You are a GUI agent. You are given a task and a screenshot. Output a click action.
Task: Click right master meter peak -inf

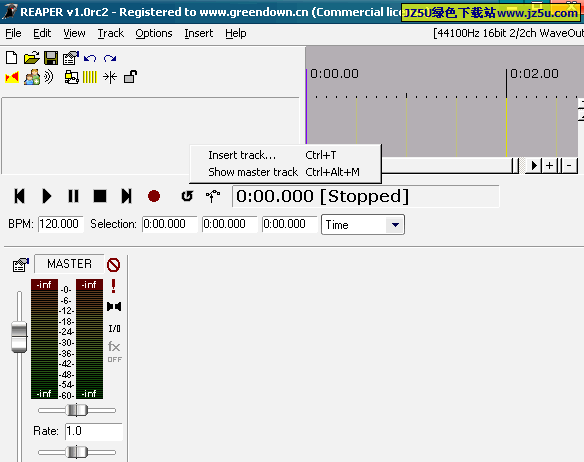[x=89, y=285]
